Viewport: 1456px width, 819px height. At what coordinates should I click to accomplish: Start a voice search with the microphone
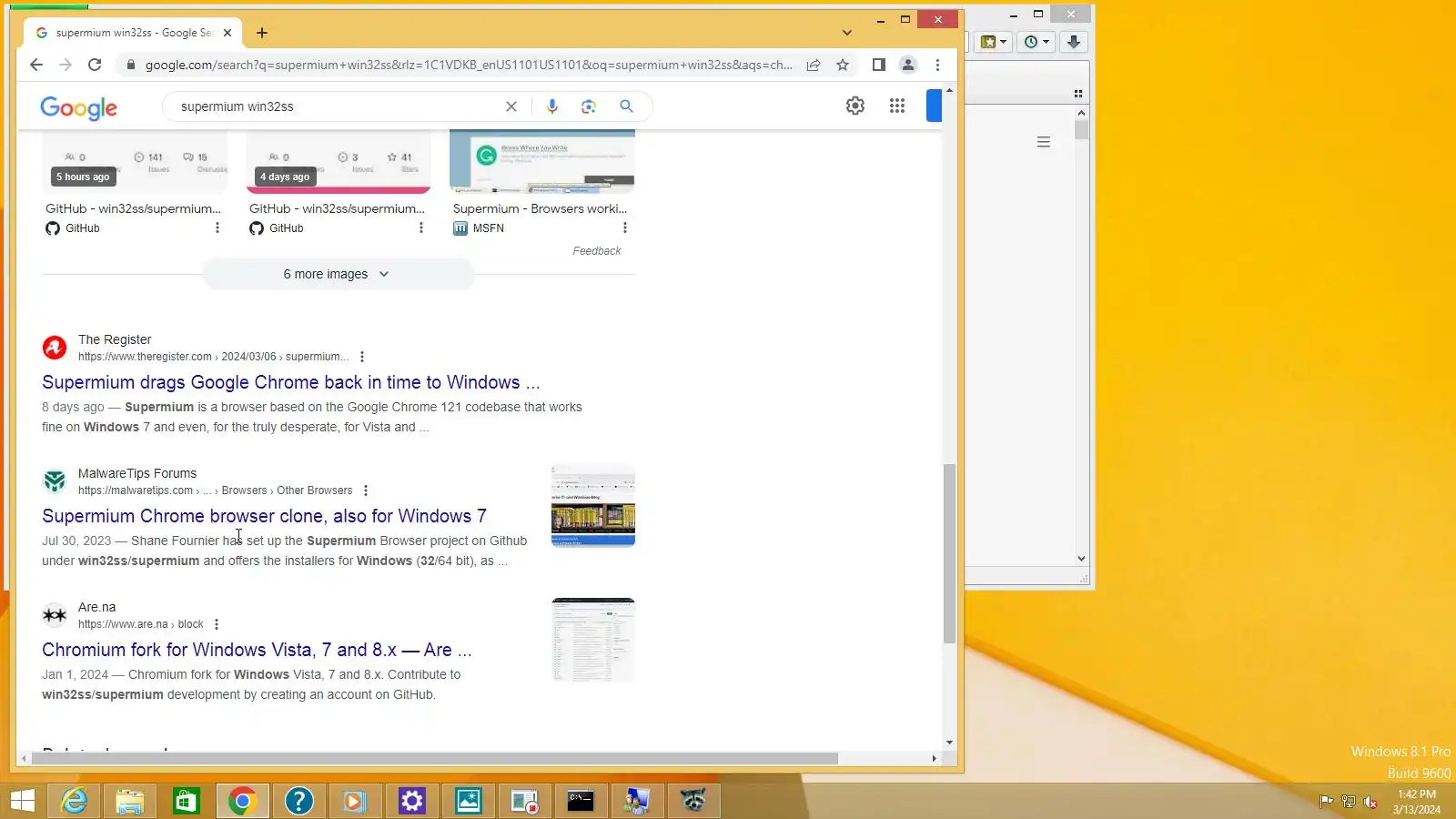pyautogui.click(x=552, y=106)
